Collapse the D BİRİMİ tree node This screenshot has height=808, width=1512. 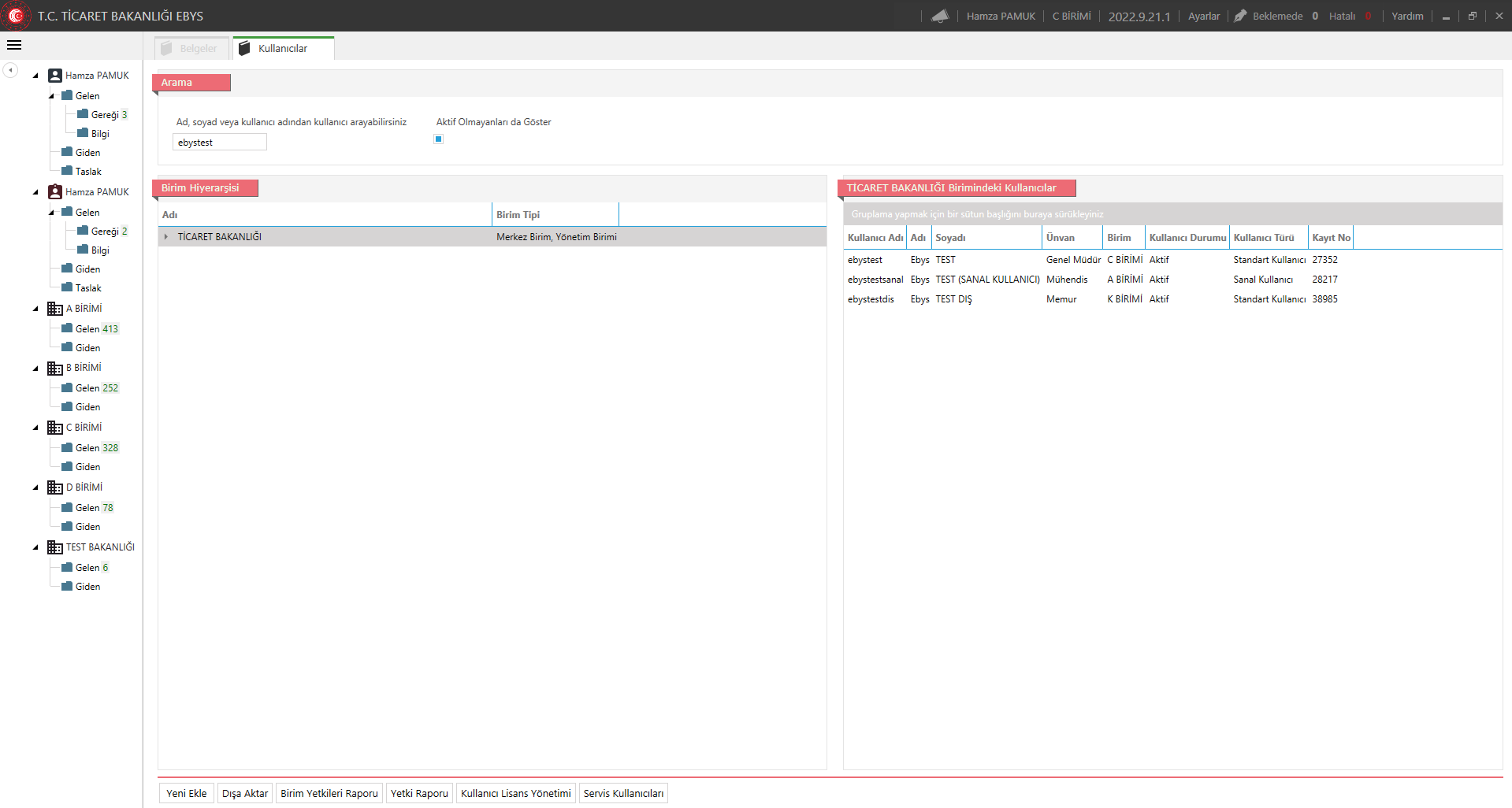click(x=35, y=487)
